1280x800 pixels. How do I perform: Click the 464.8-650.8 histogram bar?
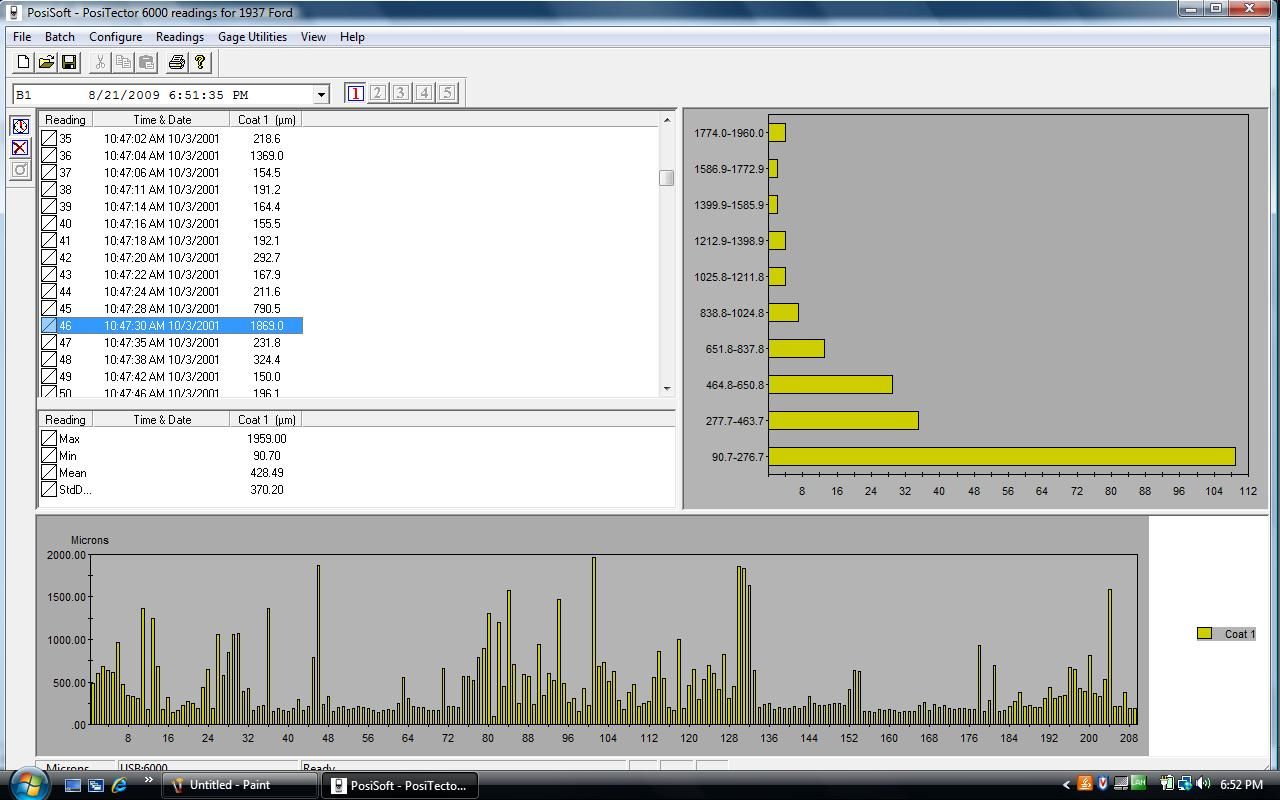(x=831, y=385)
